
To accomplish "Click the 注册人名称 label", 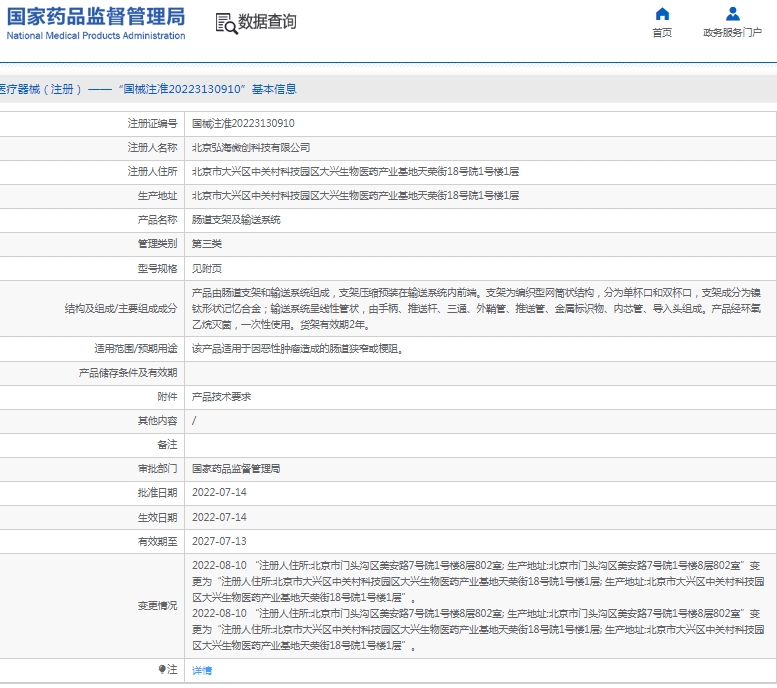I will pos(152,148).
